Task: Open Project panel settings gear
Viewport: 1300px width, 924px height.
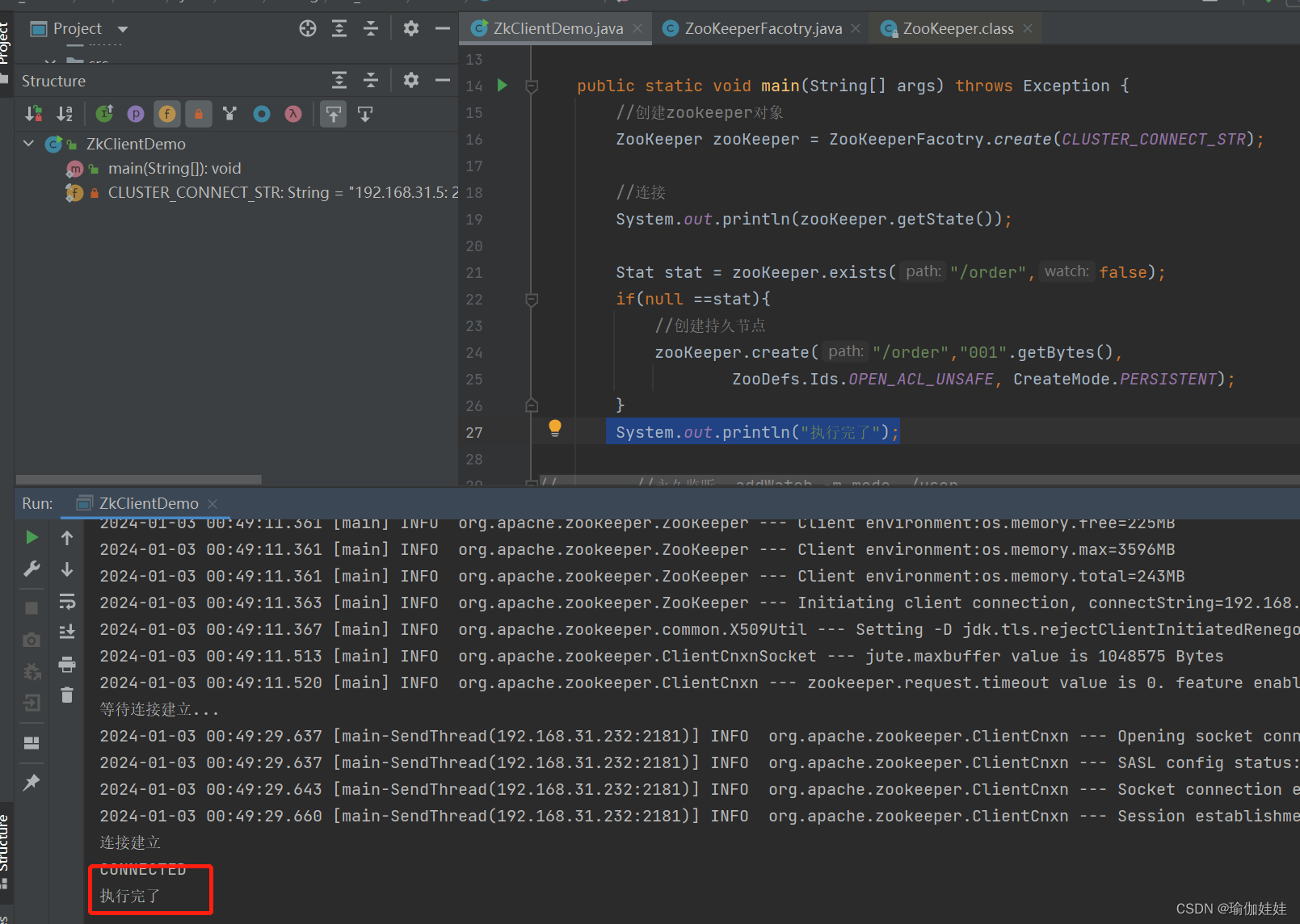Action: 411,29
